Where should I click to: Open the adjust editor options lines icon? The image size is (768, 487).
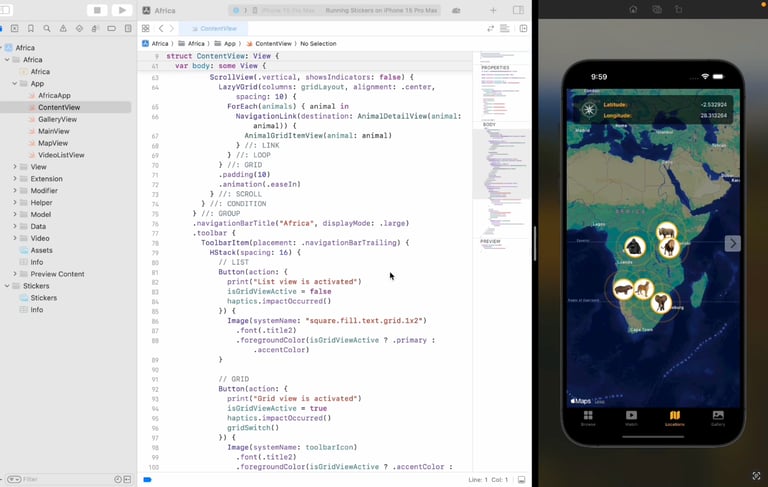pos(504,28)
